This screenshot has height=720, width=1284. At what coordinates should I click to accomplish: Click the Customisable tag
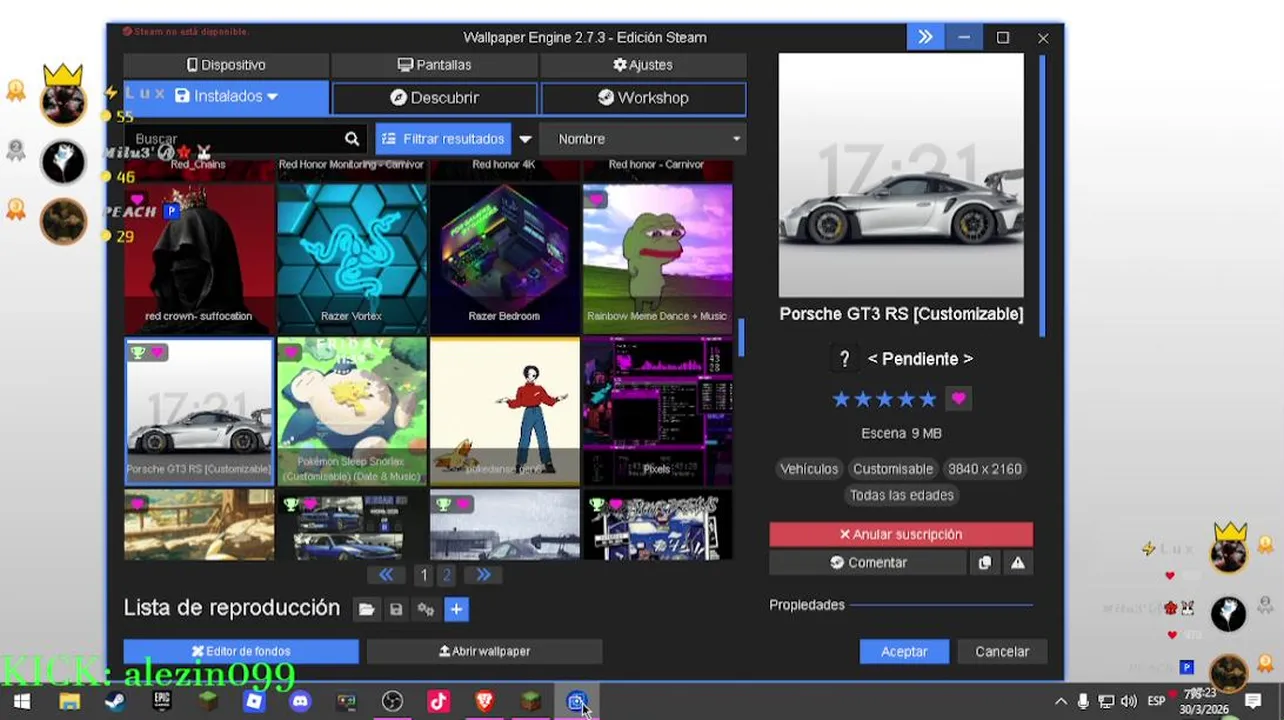893,469
